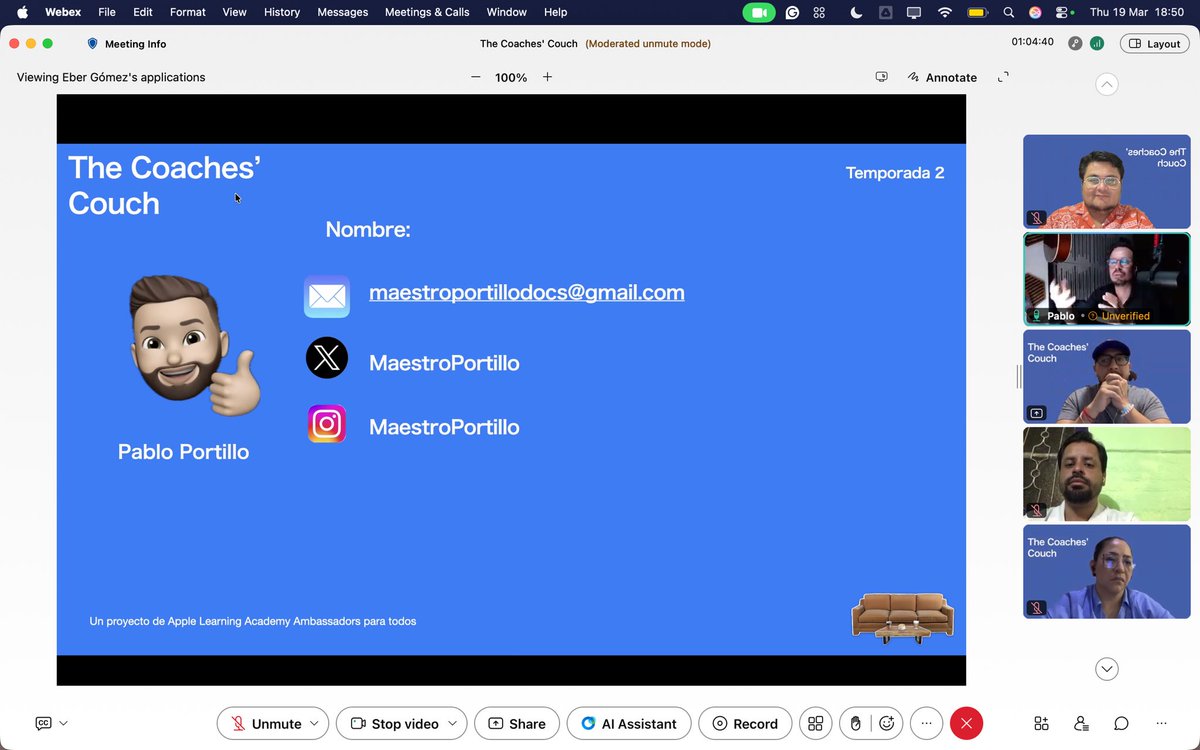Raise hand using the hand icon
Viewport: 1200px width, 750px height.
[x=856, y=724]
